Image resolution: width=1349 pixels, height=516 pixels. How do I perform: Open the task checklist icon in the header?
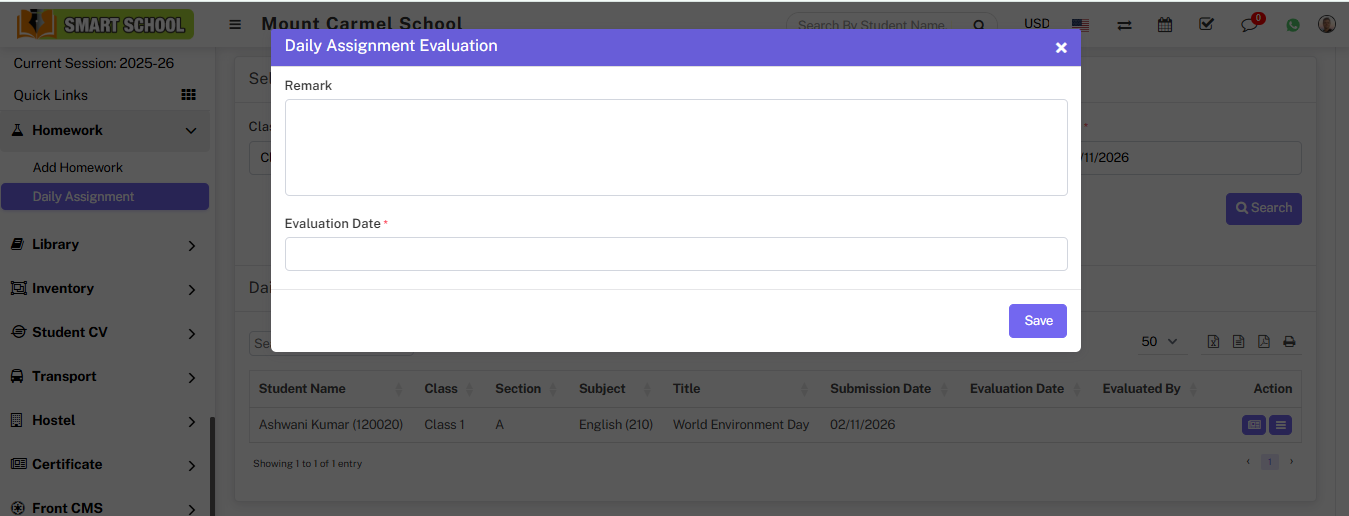[1206, 25]
